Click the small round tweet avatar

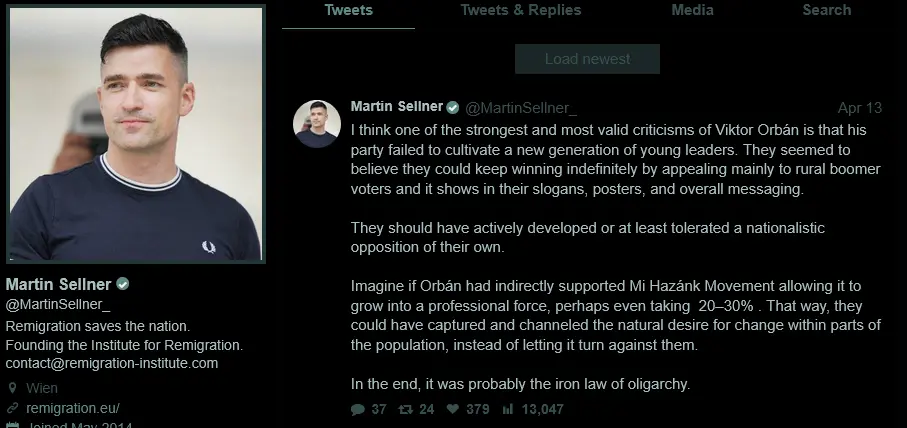pyautogui.click(x=317, y=124)
